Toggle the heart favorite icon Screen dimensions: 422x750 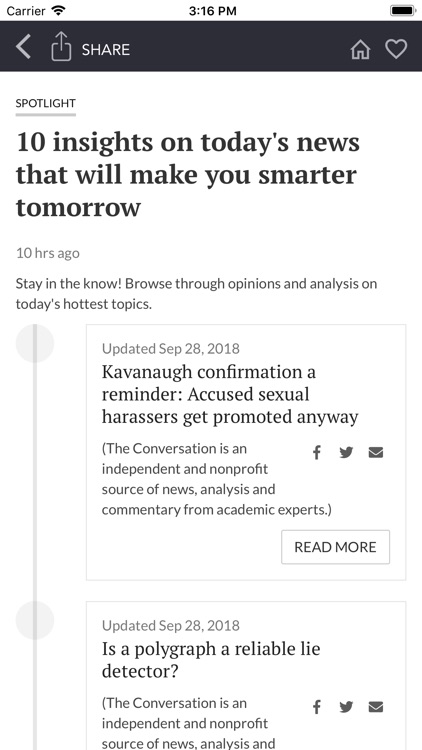coord(396,49)
